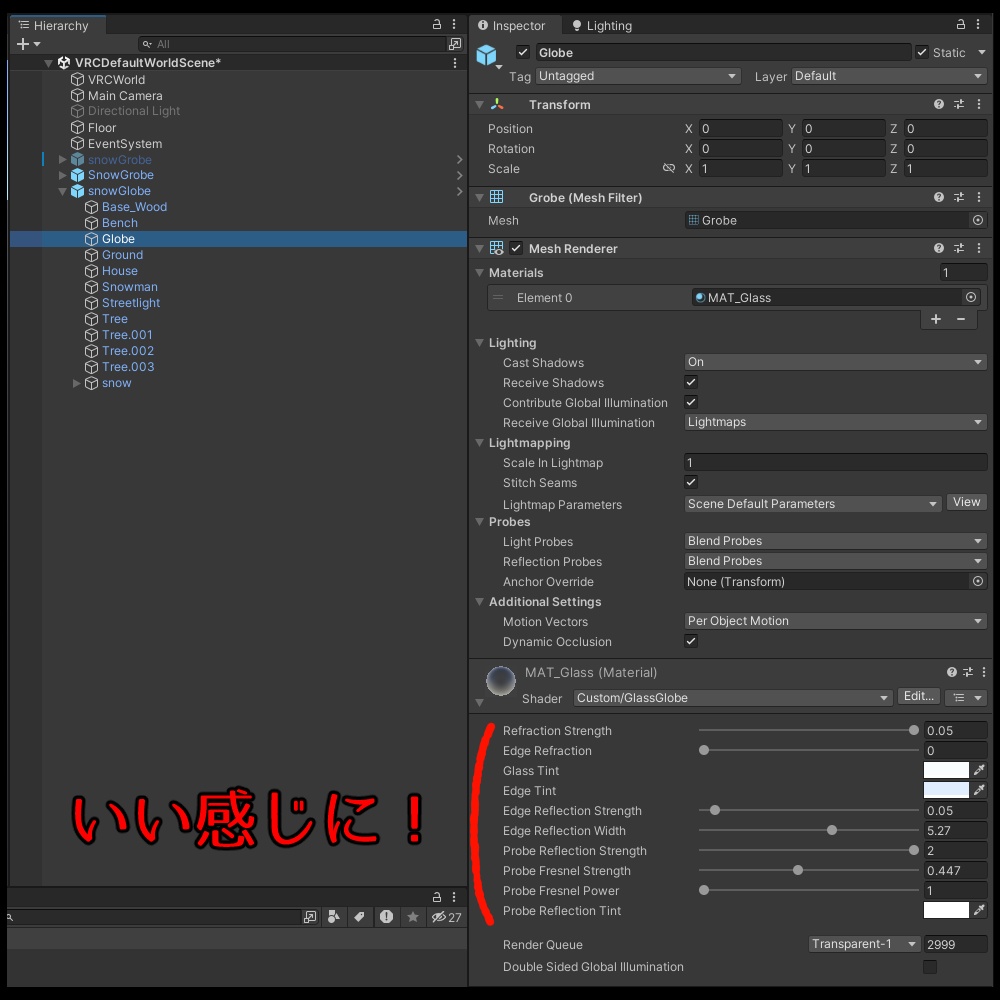Toggle the Static checkbox

(922, 52)
